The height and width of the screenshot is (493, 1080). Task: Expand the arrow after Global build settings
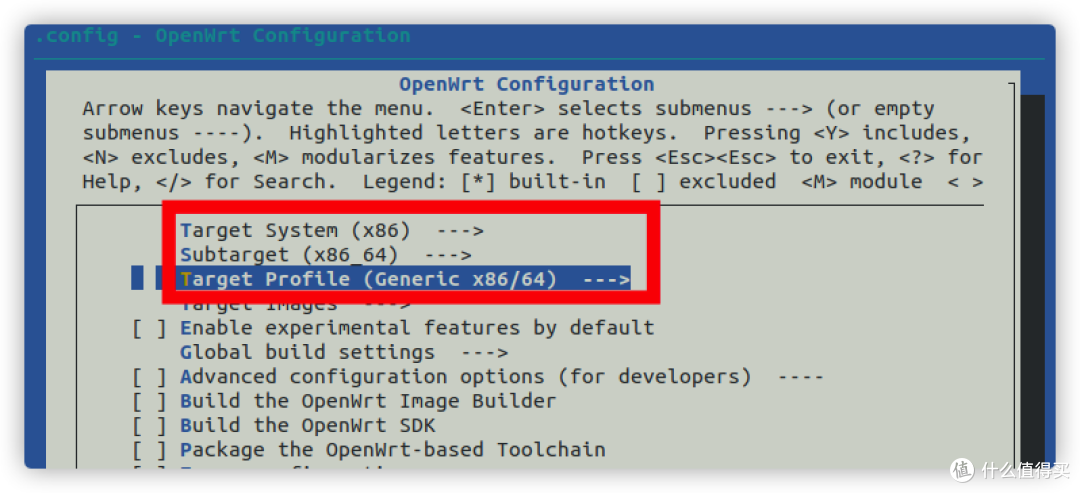pyautogui.click(x=485, y=353)
